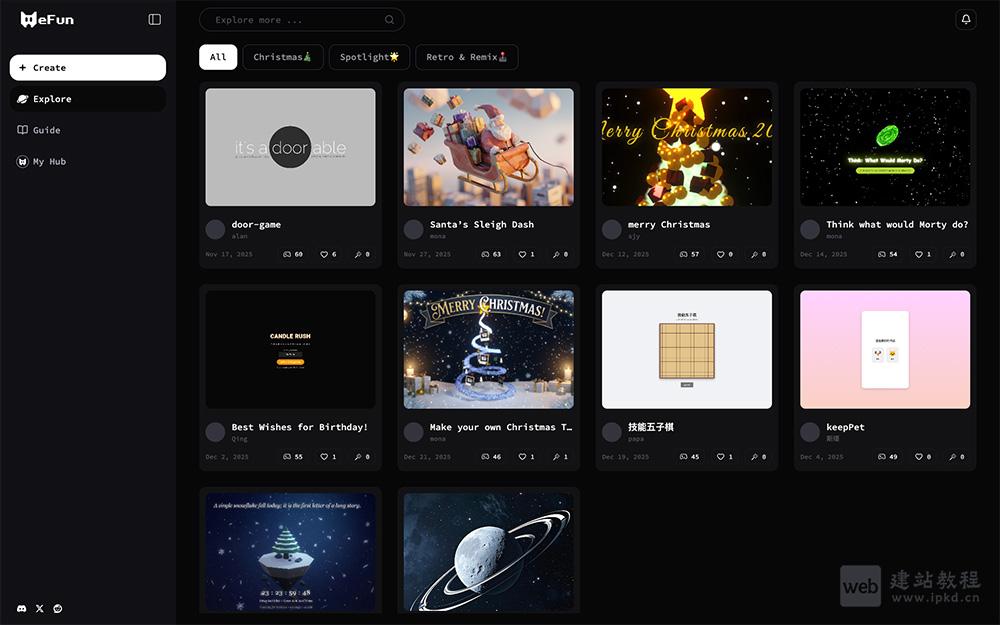Screen dimensions: 1000x625
Task: Click the remix icon on keepPet card
Action: click(957, 457)
